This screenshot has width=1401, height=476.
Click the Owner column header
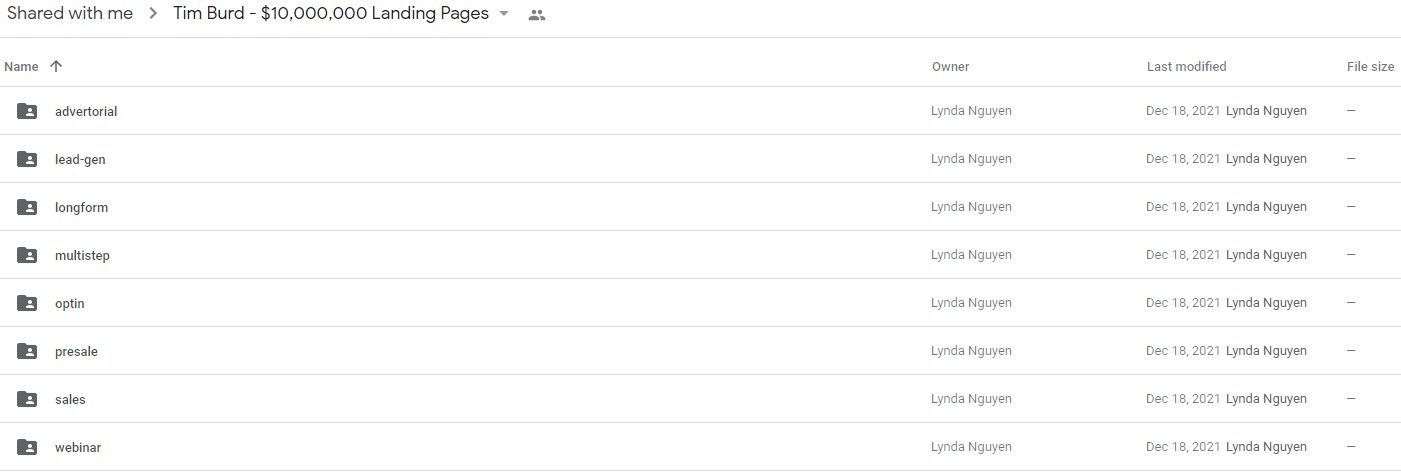click(x=950, y=67)
